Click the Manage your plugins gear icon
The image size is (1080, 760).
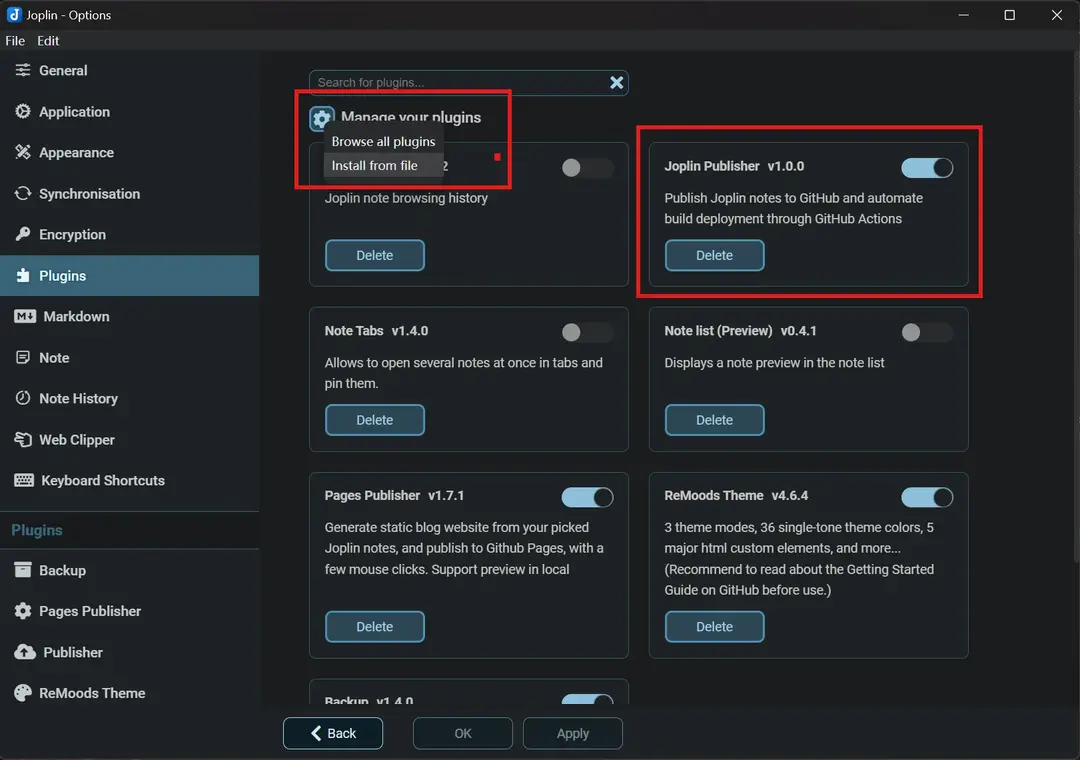tap(321, 118)
